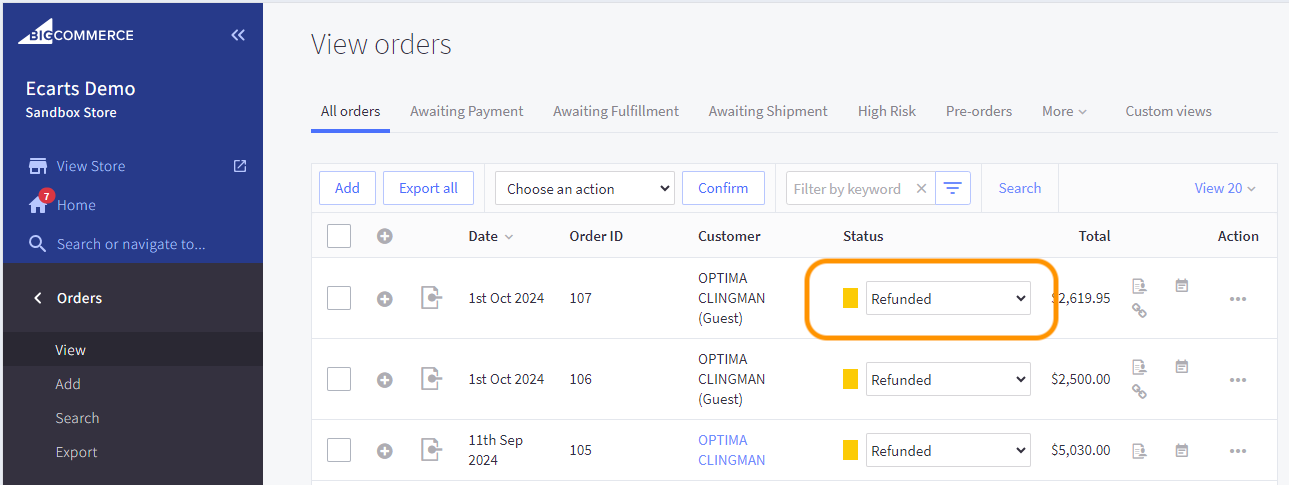1289x485 pixels.
Task: Click back chevron beside Orders
Action: [x=38, y=298]
